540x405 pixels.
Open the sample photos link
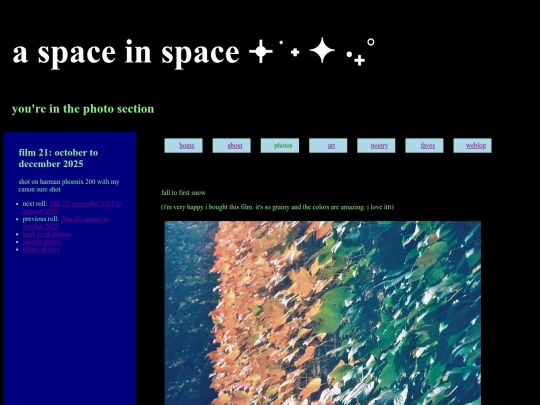(42, 242)
